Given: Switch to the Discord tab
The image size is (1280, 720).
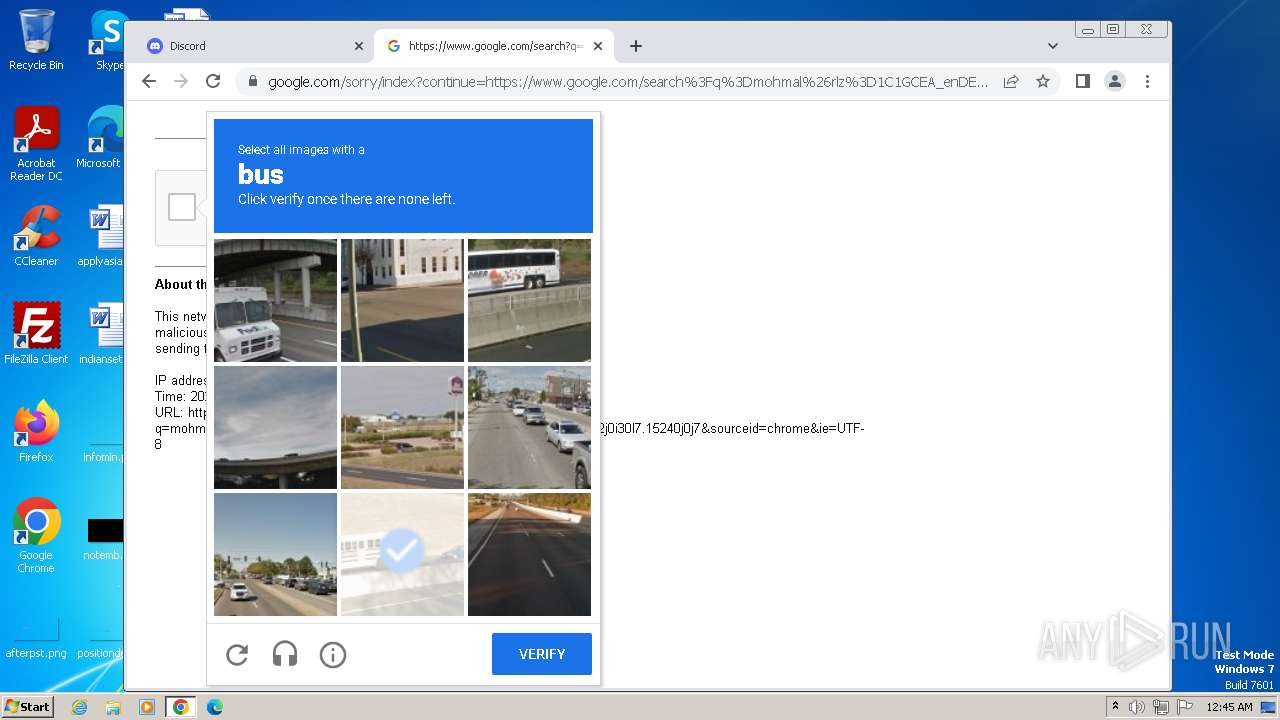Looking at the screenshot, I should click(x=254, y=46).
